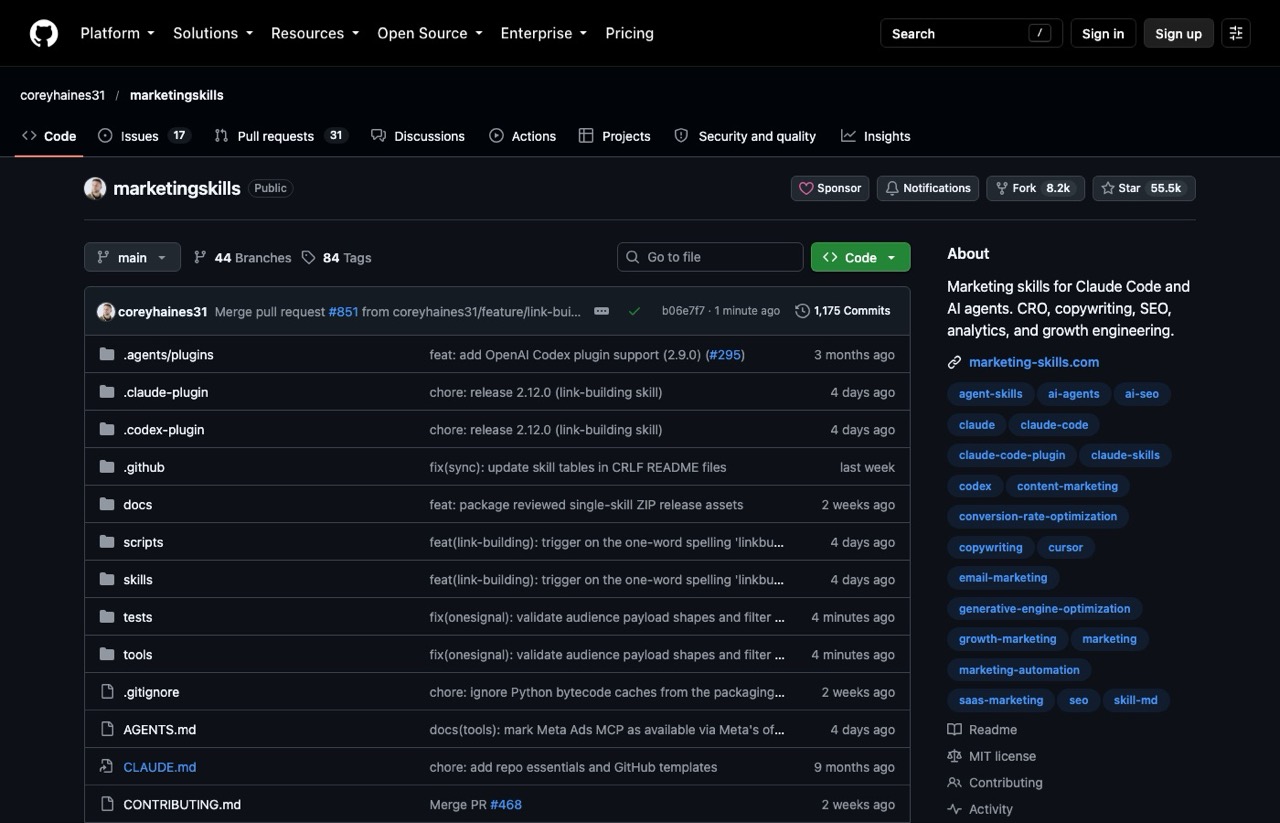
Task: Expand the Resources menu
Action: click(x=315, y=33)
